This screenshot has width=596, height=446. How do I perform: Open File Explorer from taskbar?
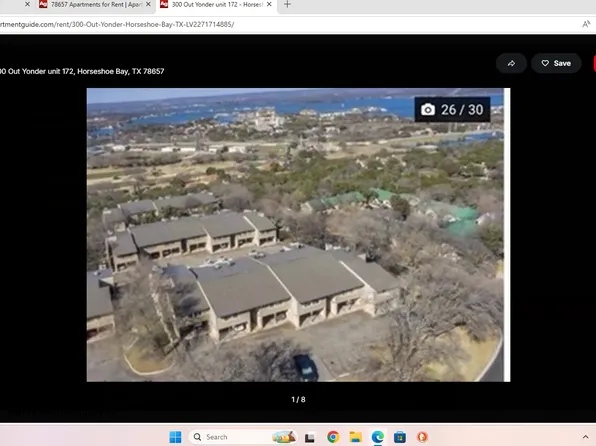coord(355,437)
